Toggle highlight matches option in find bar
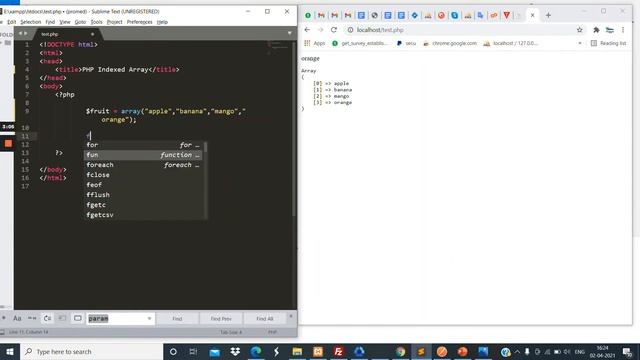This screenshot has height=360, width=640. (x=78, y=318)
